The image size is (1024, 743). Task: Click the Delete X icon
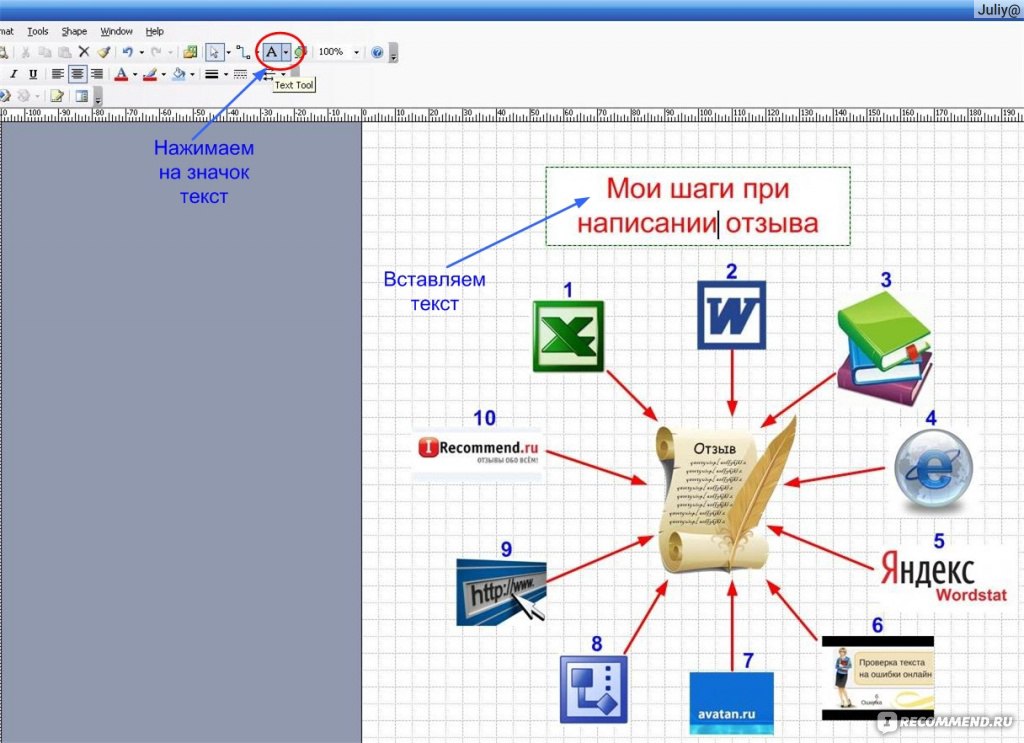[84, 52]
